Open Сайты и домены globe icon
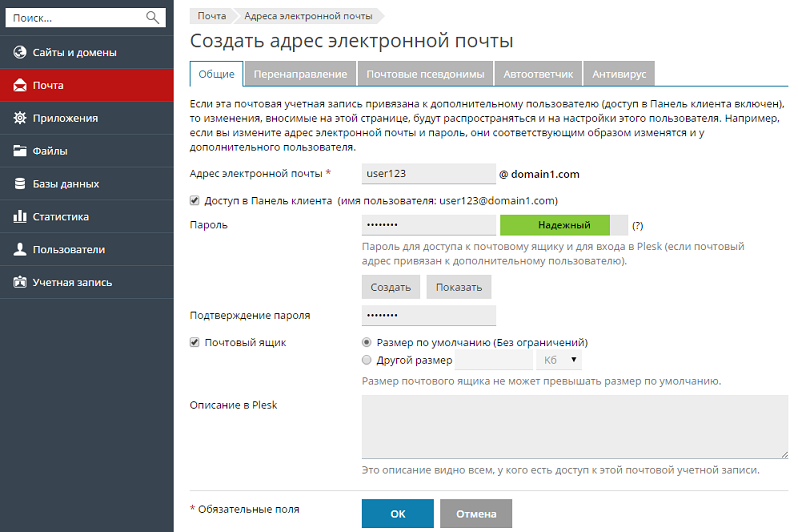Screen dimensions: 798x532 (19, 52)
